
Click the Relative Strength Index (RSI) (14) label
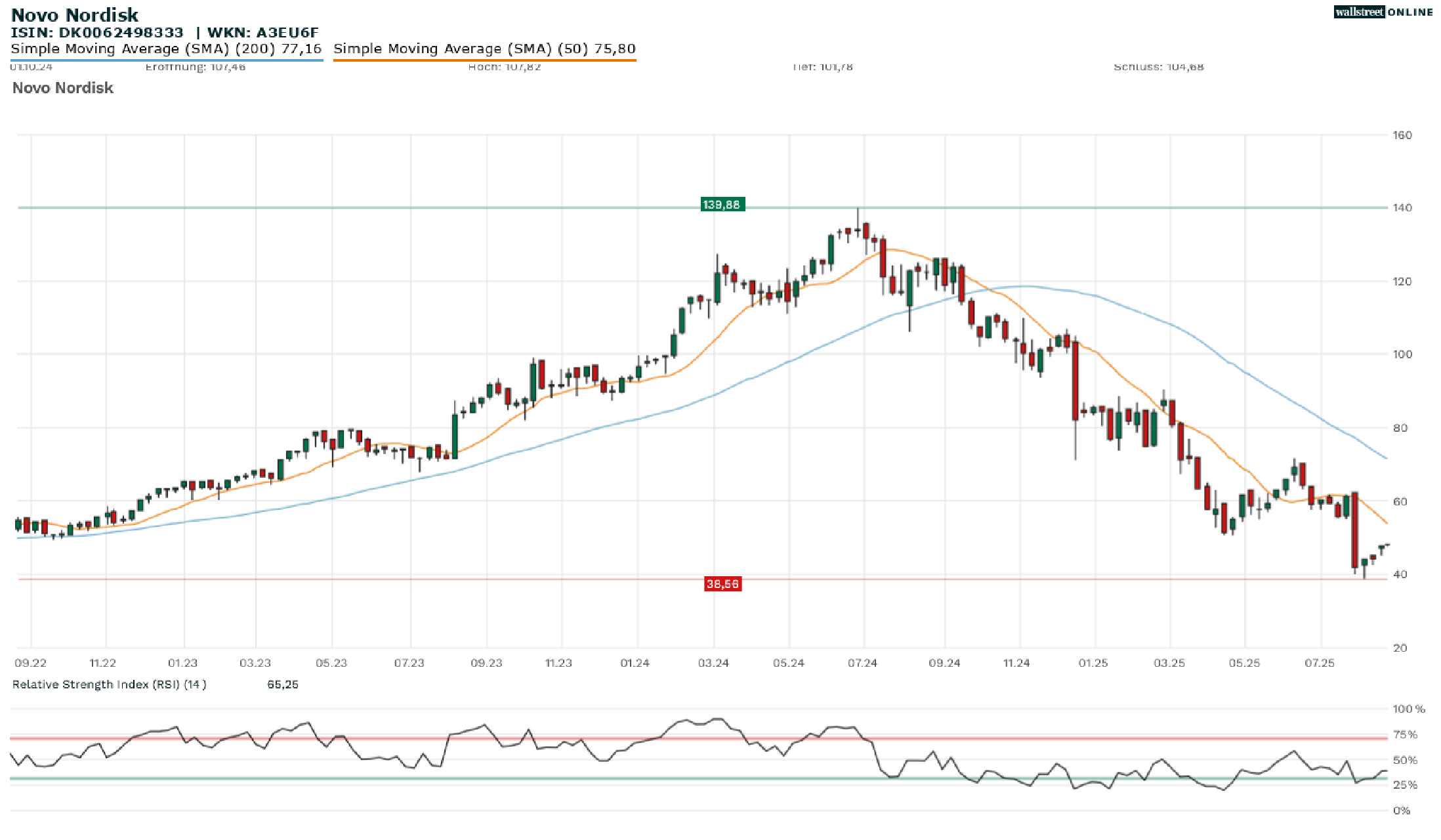pyautogui.click(x=110, y=684)
